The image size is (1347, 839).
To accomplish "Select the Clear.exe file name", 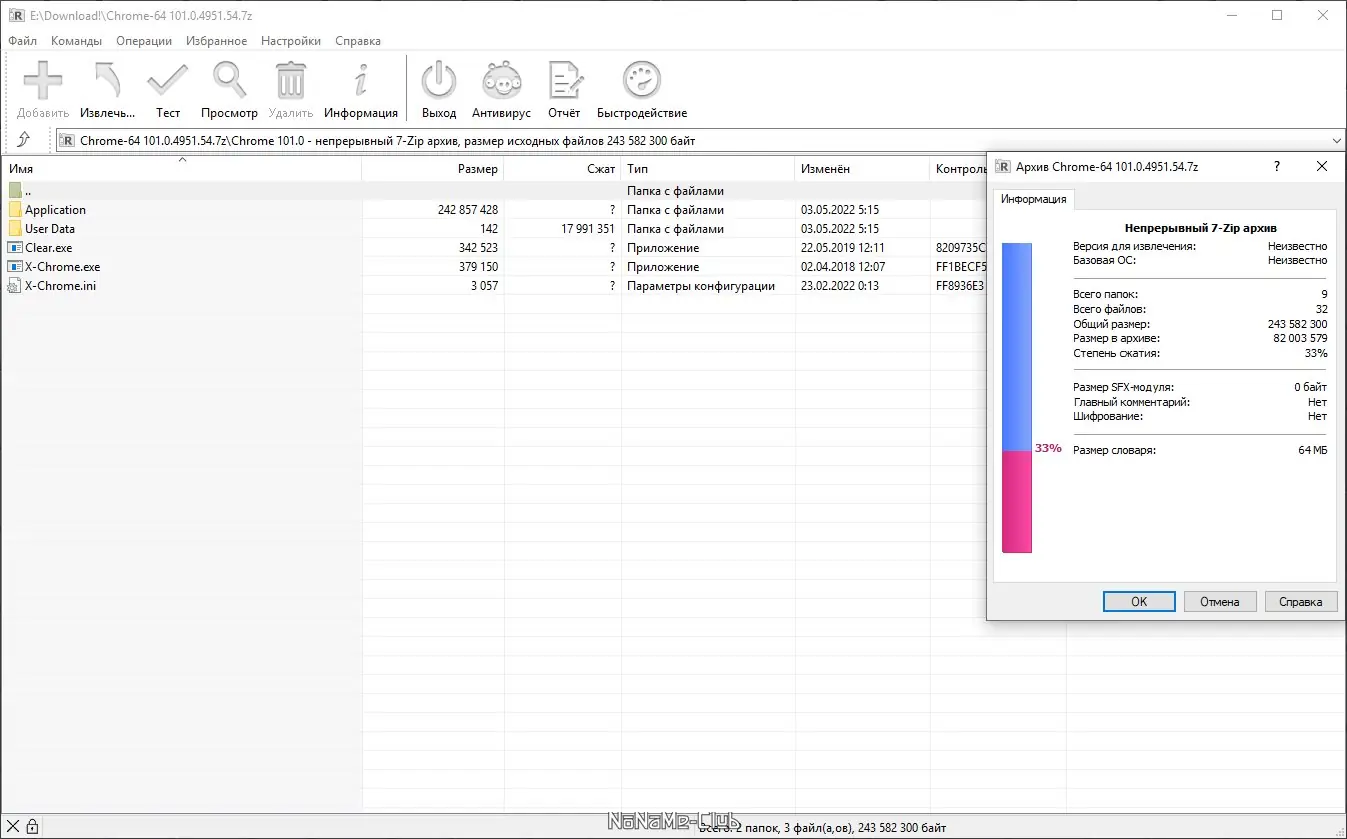I will (48, 248).
